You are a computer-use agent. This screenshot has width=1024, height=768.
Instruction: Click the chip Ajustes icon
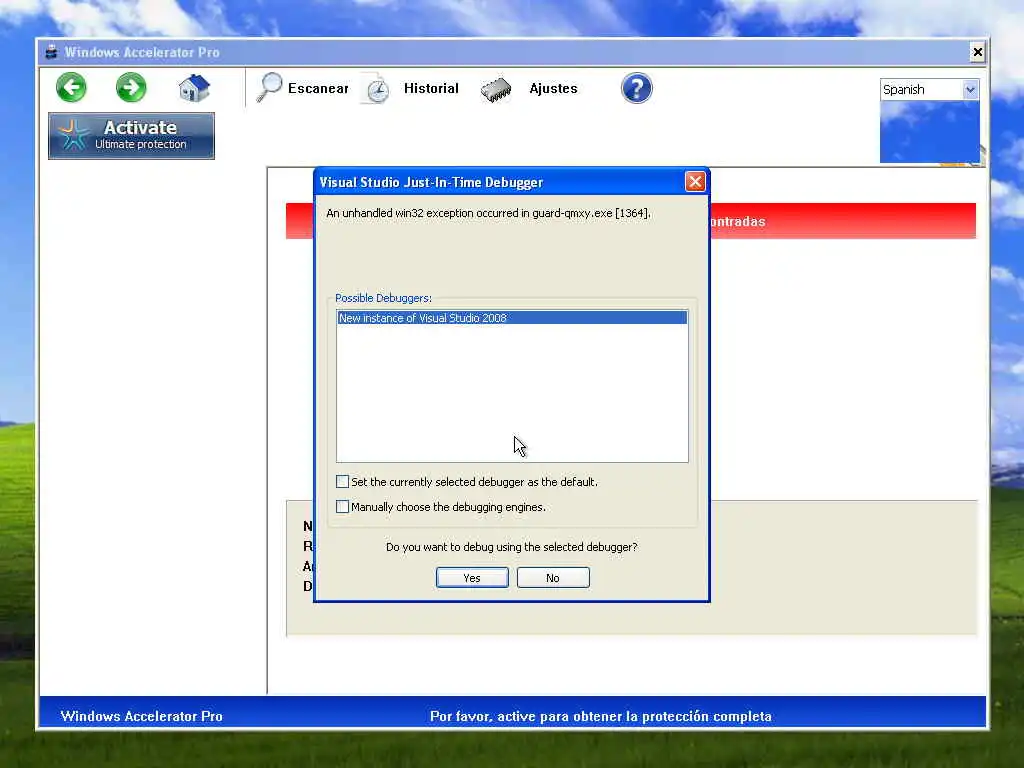[x=496, y=90]
